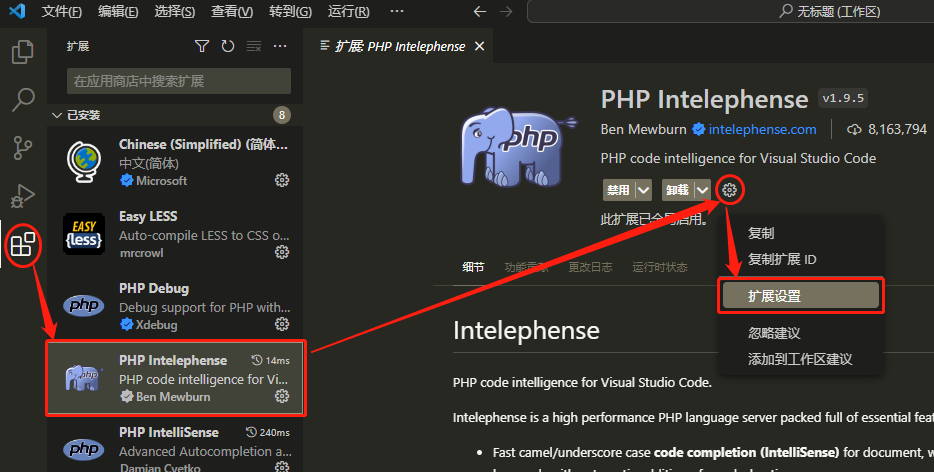This screenshot has width=934, height=472.
Task: Open gear settings for PHP Debug extension
Action: [282, 324]
